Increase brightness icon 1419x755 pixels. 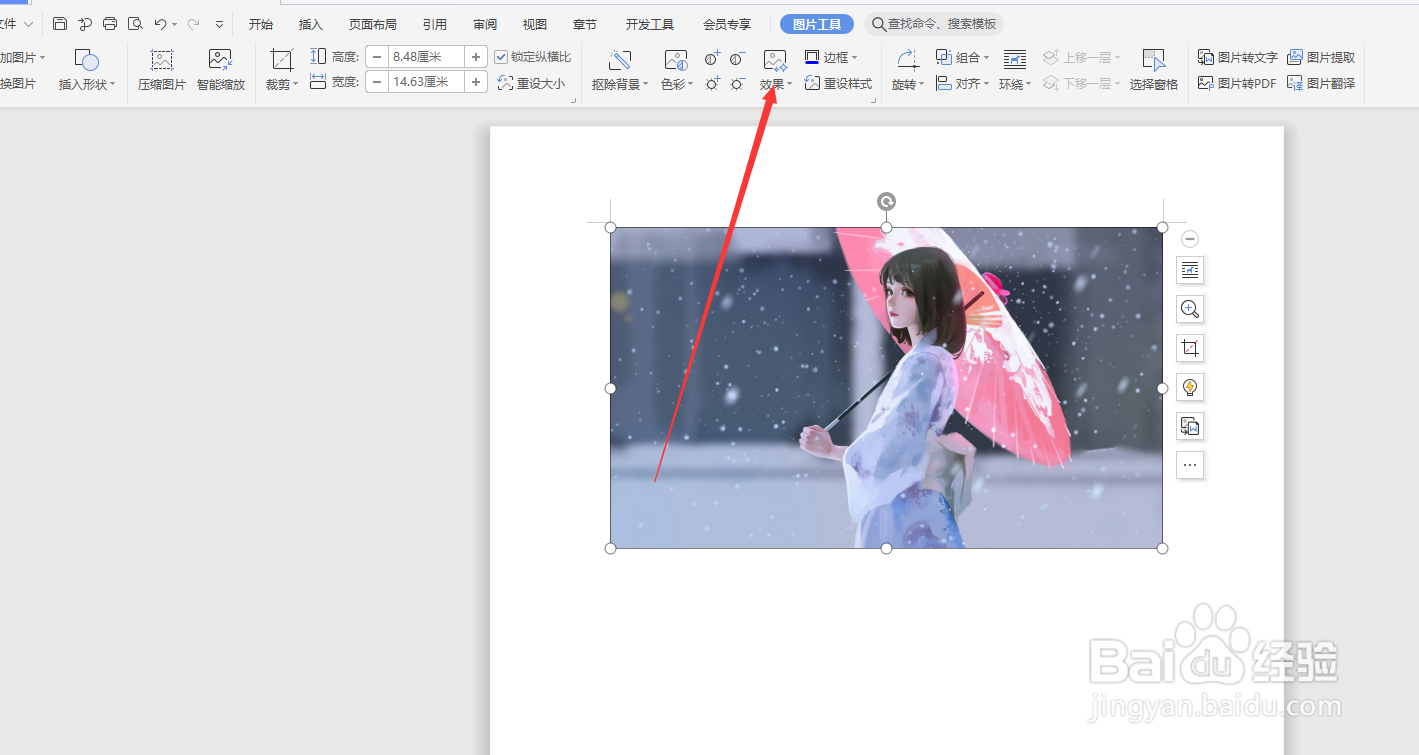[x=712, y=84]
